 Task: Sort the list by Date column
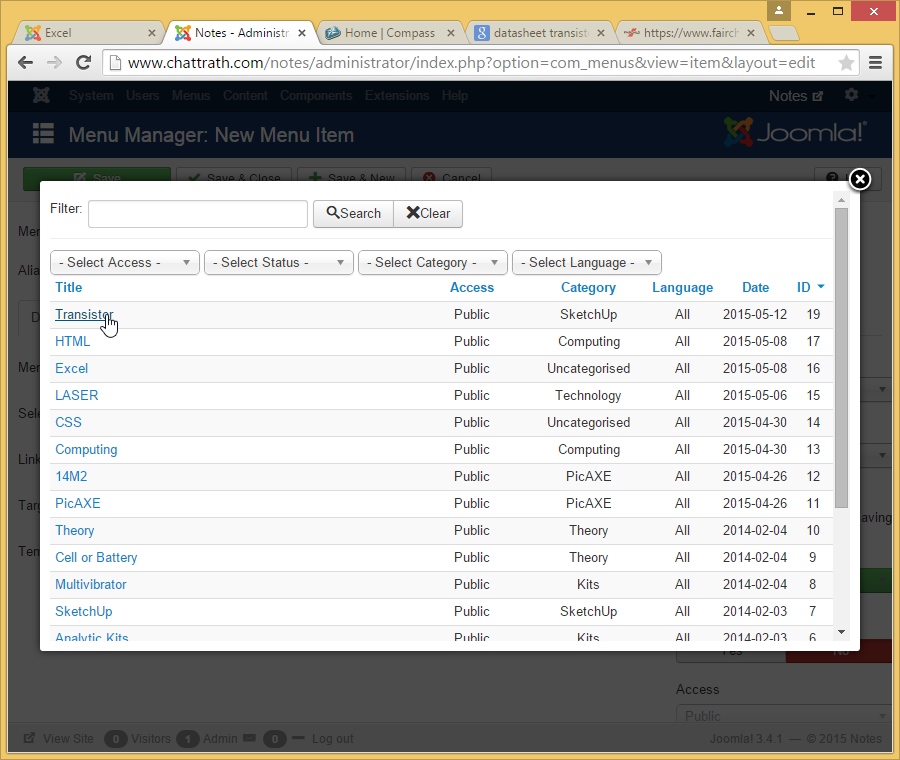[755, 287]
